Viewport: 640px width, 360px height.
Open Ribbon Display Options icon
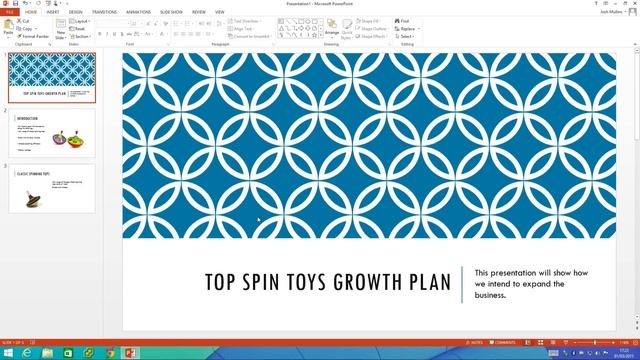[606, 3]
